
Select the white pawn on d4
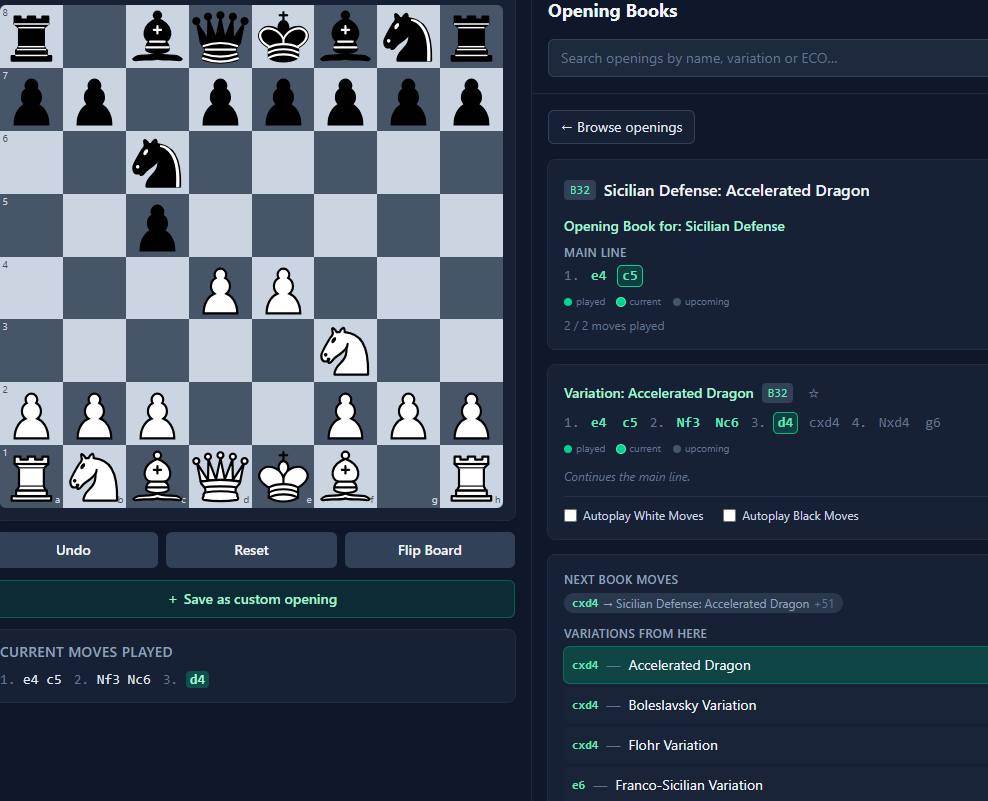tap(220, 289)
